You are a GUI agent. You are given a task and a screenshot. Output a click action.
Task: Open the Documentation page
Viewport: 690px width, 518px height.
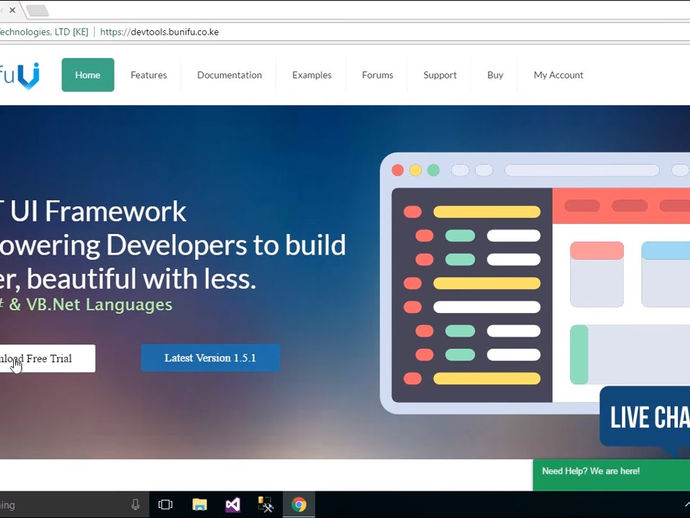coord(229,75)
